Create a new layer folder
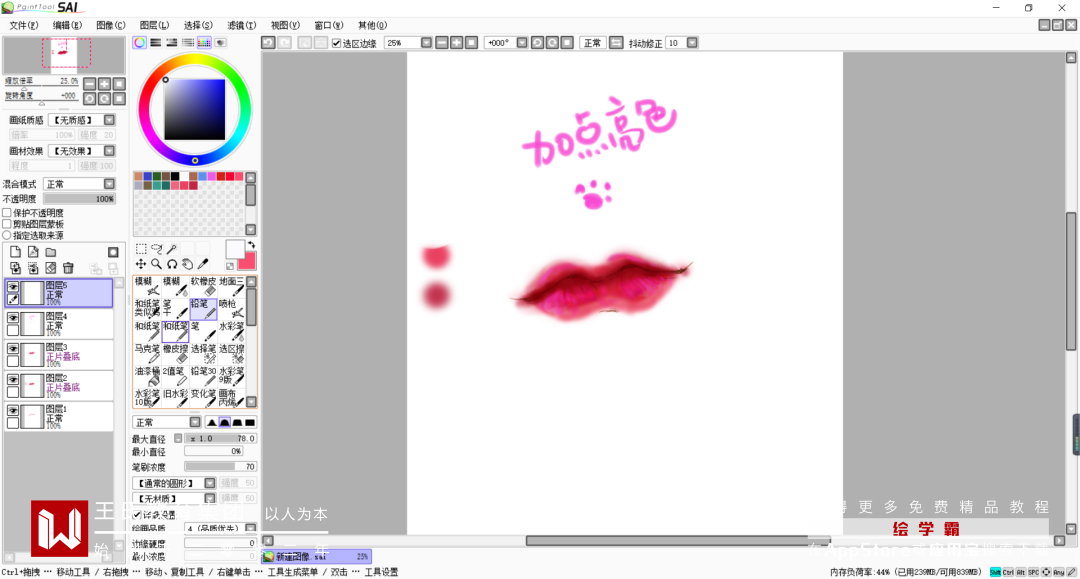The image size is (1080, 579). click(51, 252)
